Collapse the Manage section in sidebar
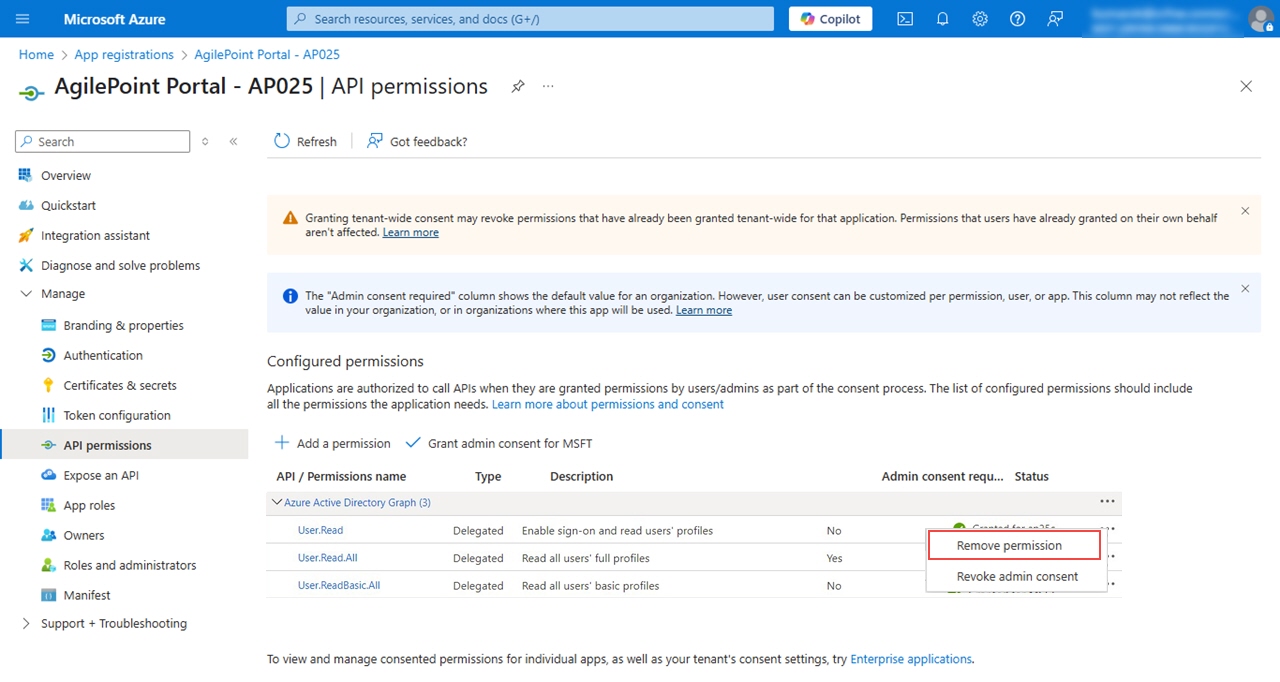The image size is (1280, 682). [x=26, y=294]
